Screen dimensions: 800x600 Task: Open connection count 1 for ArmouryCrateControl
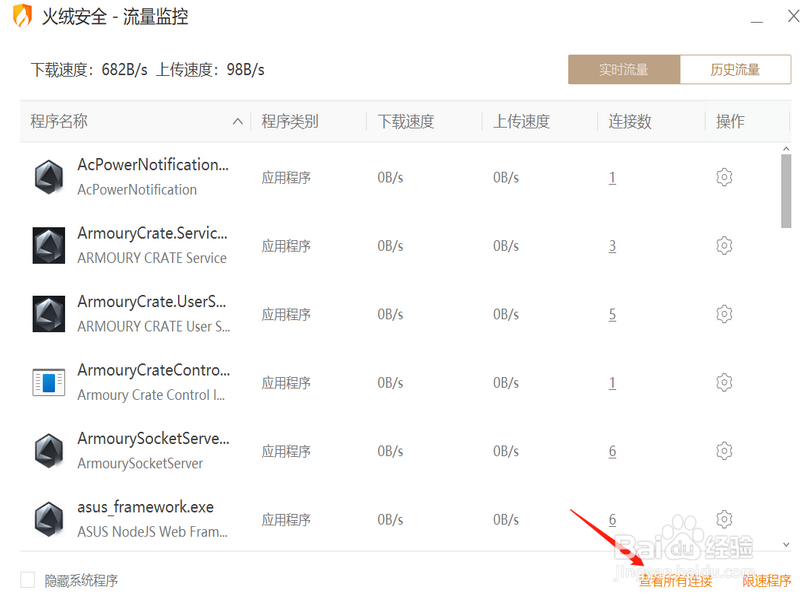612,383
